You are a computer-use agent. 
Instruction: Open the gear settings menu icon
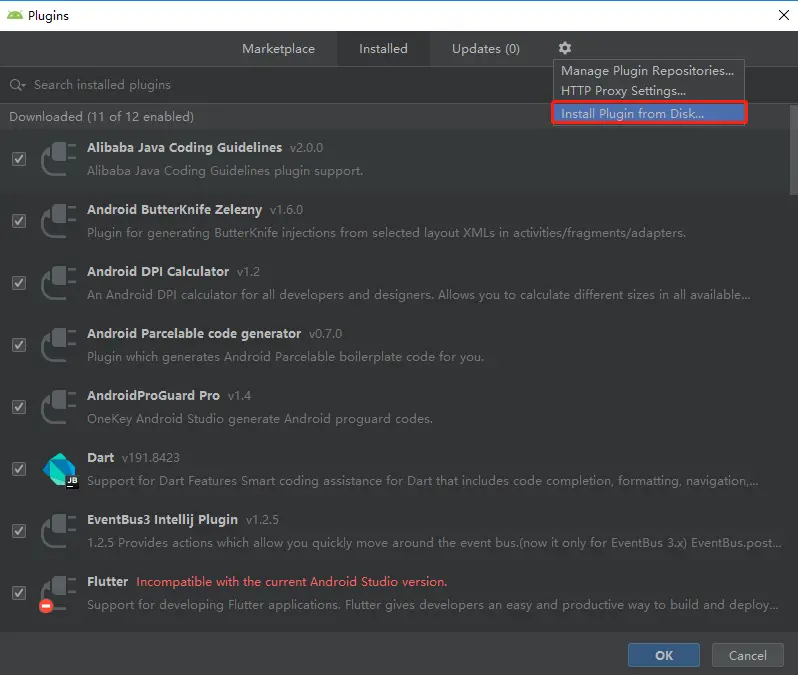click(x=564, y=48)
